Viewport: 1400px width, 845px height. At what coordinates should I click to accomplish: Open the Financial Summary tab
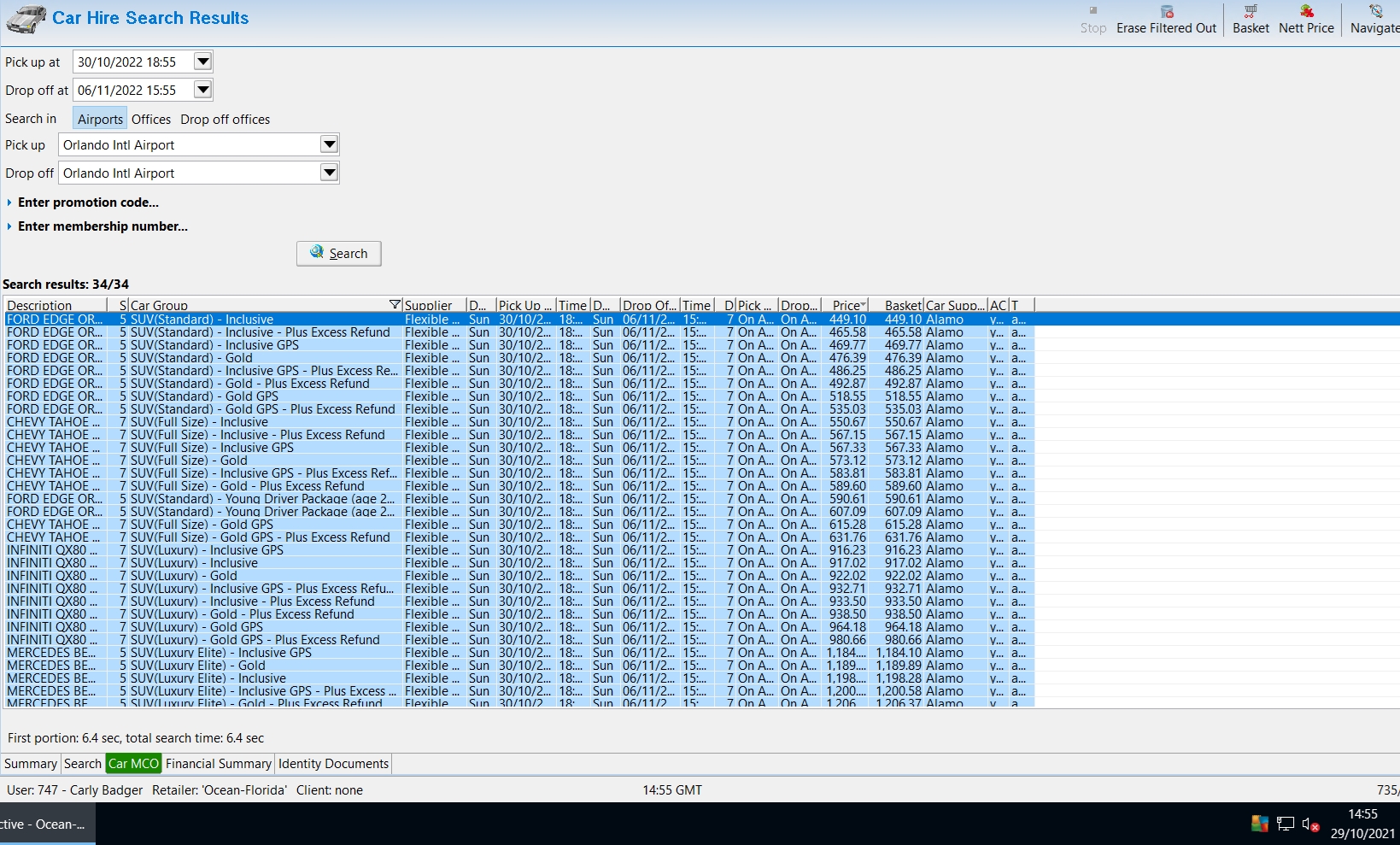click(219, 764)
